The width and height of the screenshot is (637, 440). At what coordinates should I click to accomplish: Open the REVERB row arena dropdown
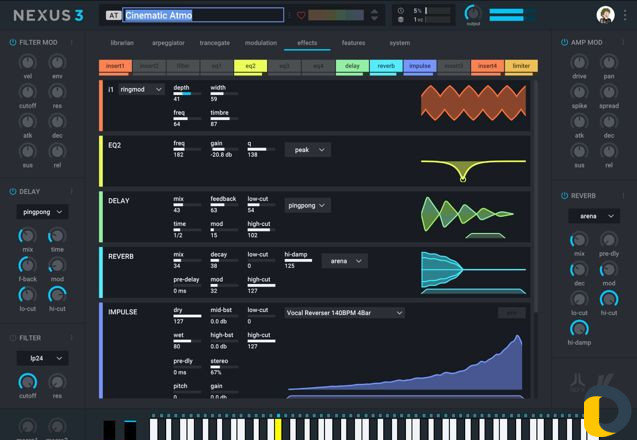tap(344, 261)
